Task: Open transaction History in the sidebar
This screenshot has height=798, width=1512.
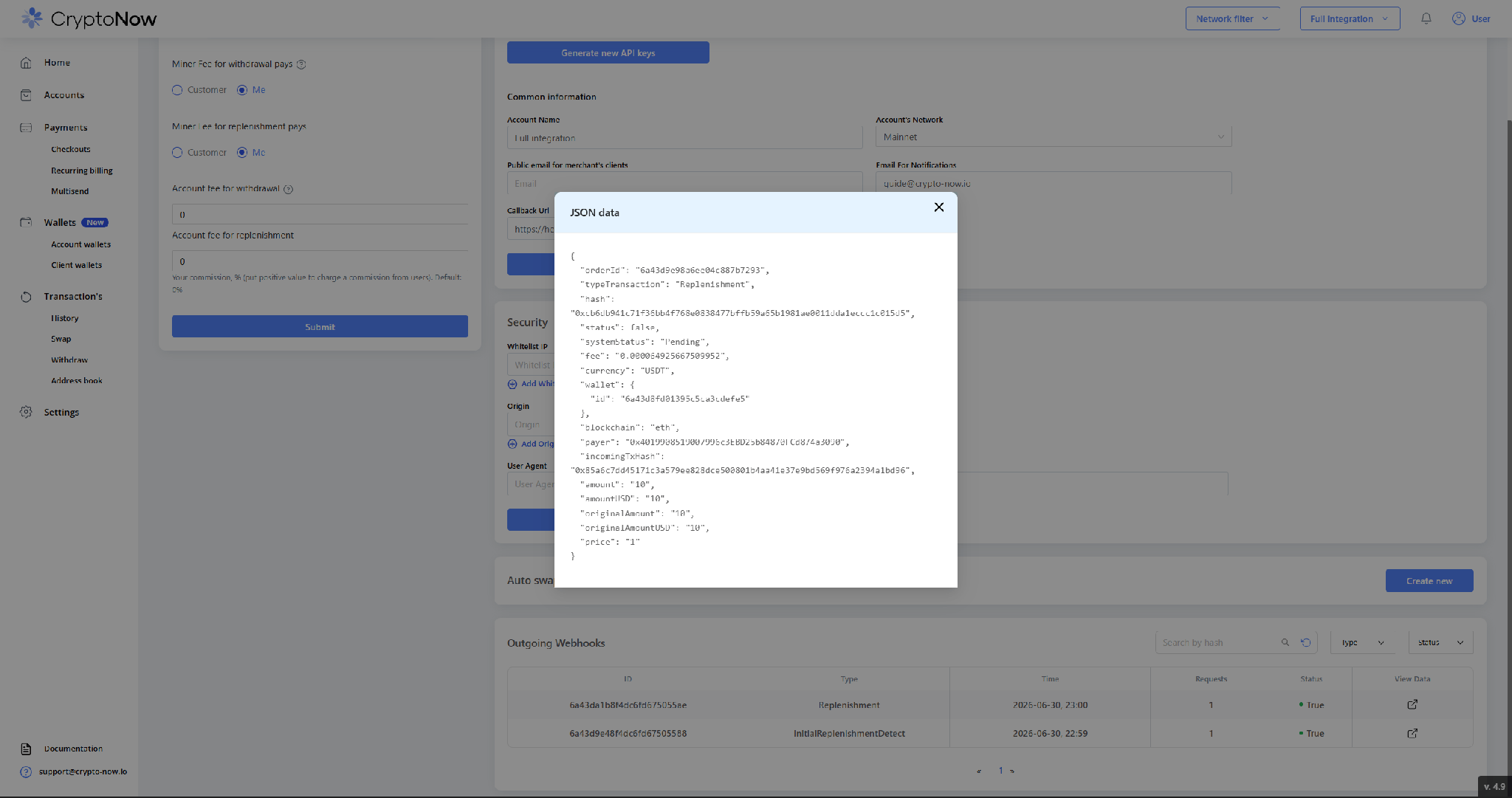Action: (65, 318)
